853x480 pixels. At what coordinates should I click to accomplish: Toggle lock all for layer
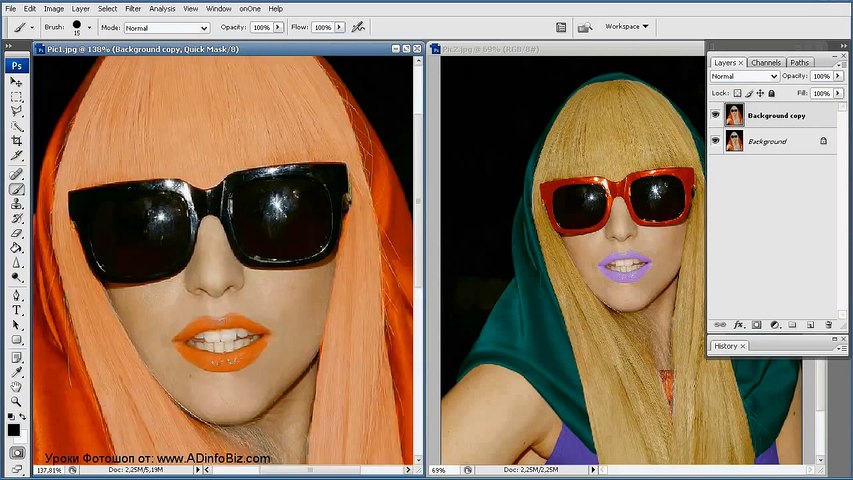tap(771, 93)
